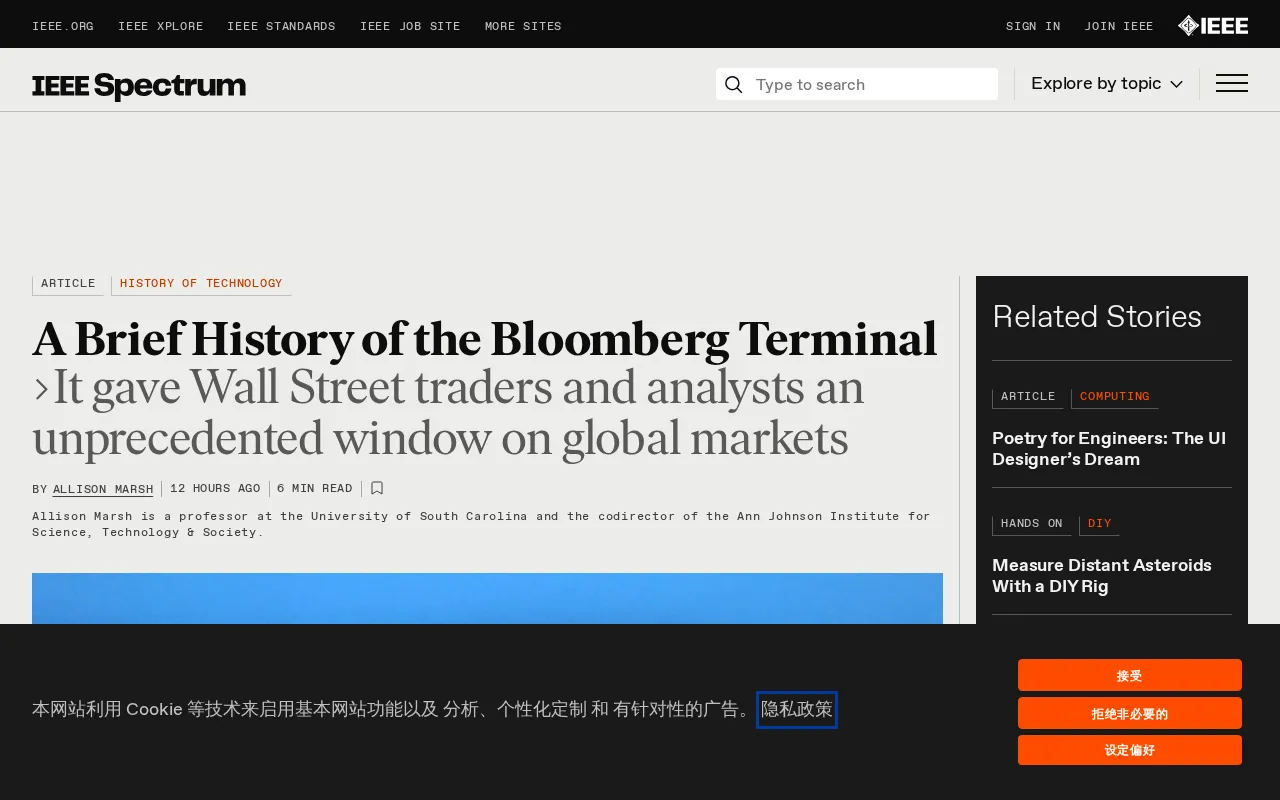
Task: Expand the Explore by topic dropdown
Action: click(x=1107, y=84)
